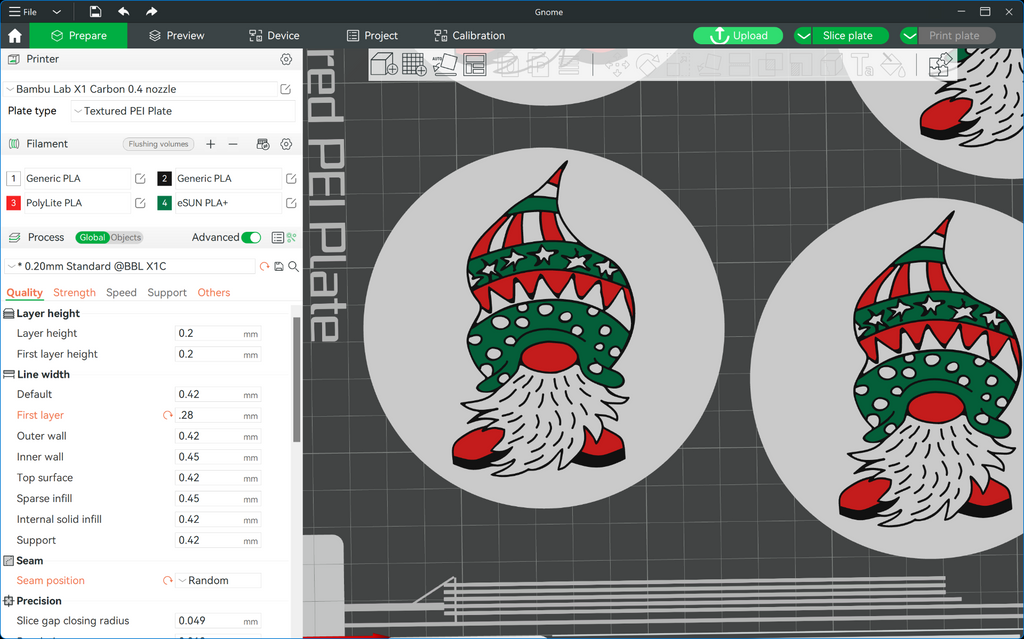Open the Others settings tab
This screenshot has height=639, width=1024.
(x=214, y=292)
